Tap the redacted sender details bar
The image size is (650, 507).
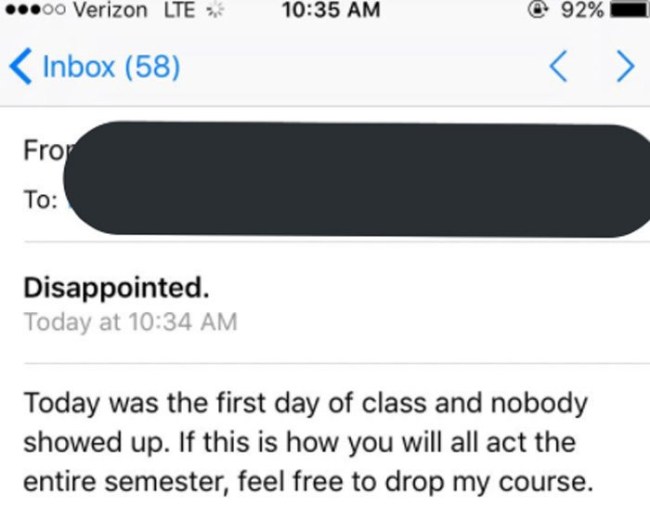[x=360, y=180]
